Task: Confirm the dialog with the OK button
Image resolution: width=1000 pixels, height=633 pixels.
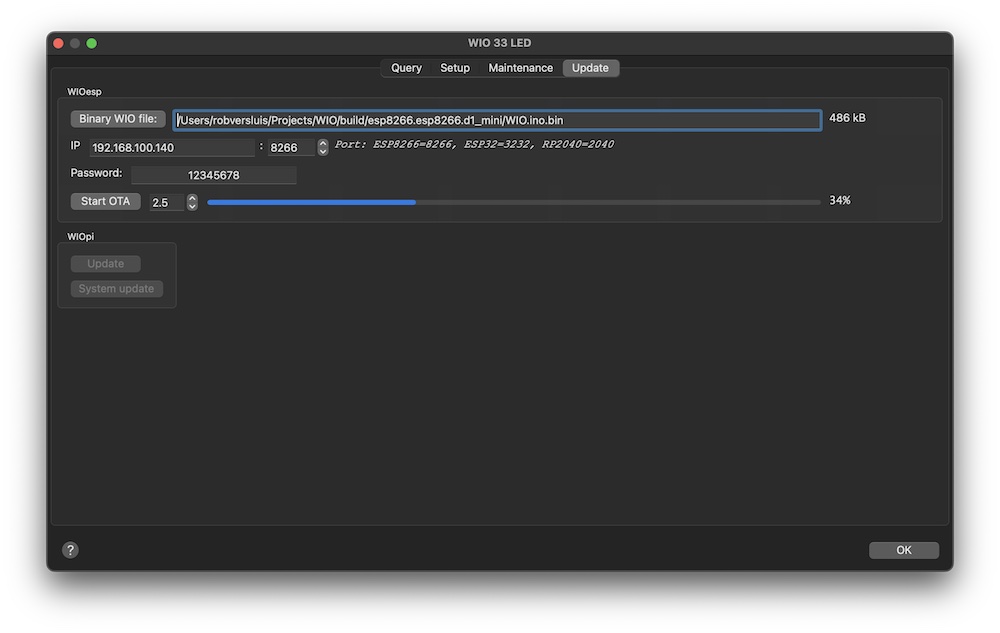Action: tap(903, 550)
